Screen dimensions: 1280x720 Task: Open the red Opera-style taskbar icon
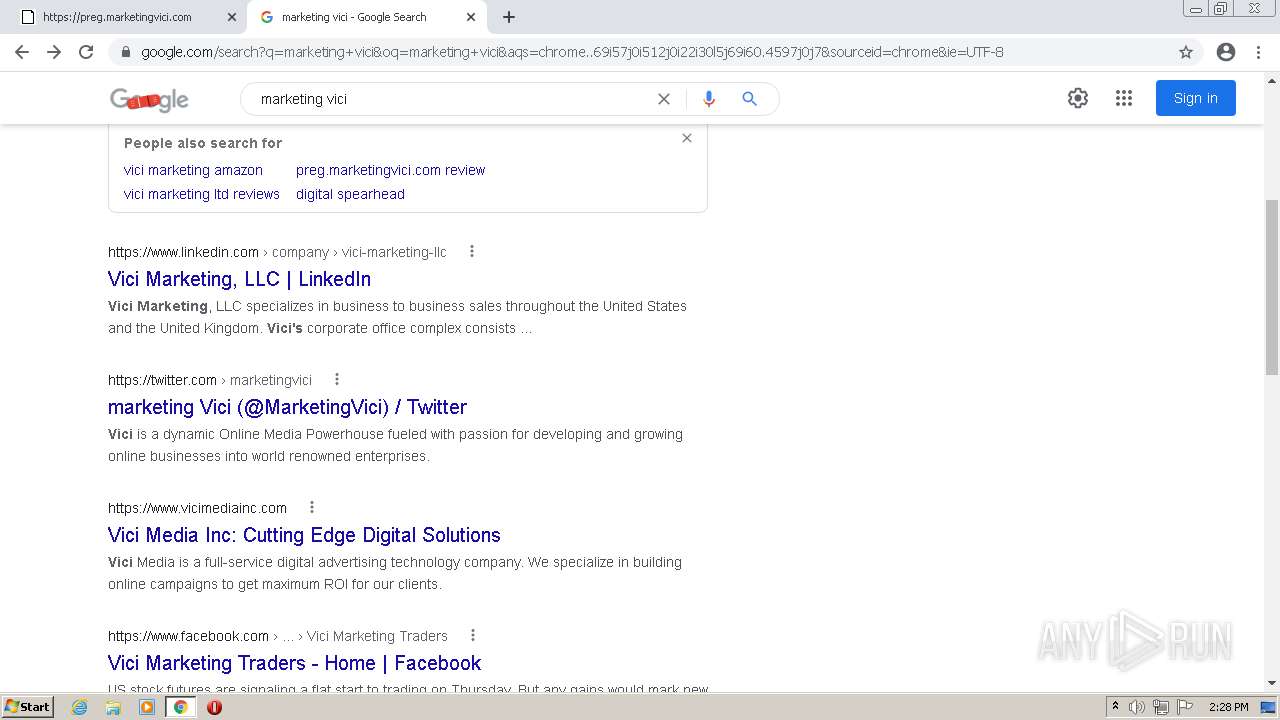(x=214, y=707)
